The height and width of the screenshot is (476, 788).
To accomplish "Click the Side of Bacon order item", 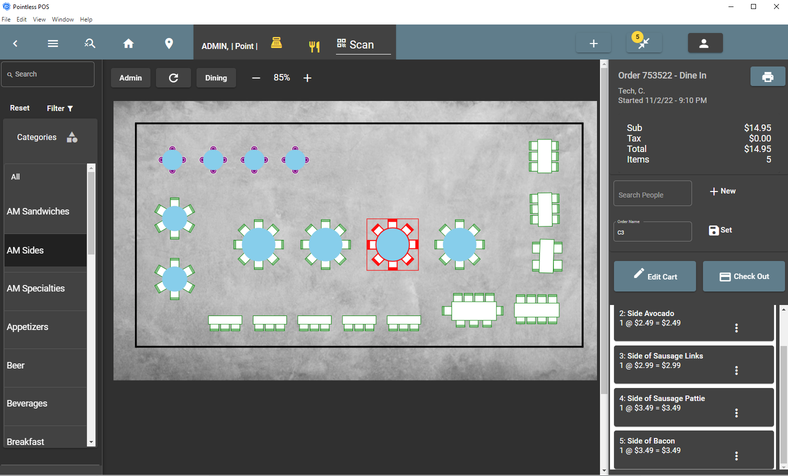I will pyautogui.click(x=694, y=449).
